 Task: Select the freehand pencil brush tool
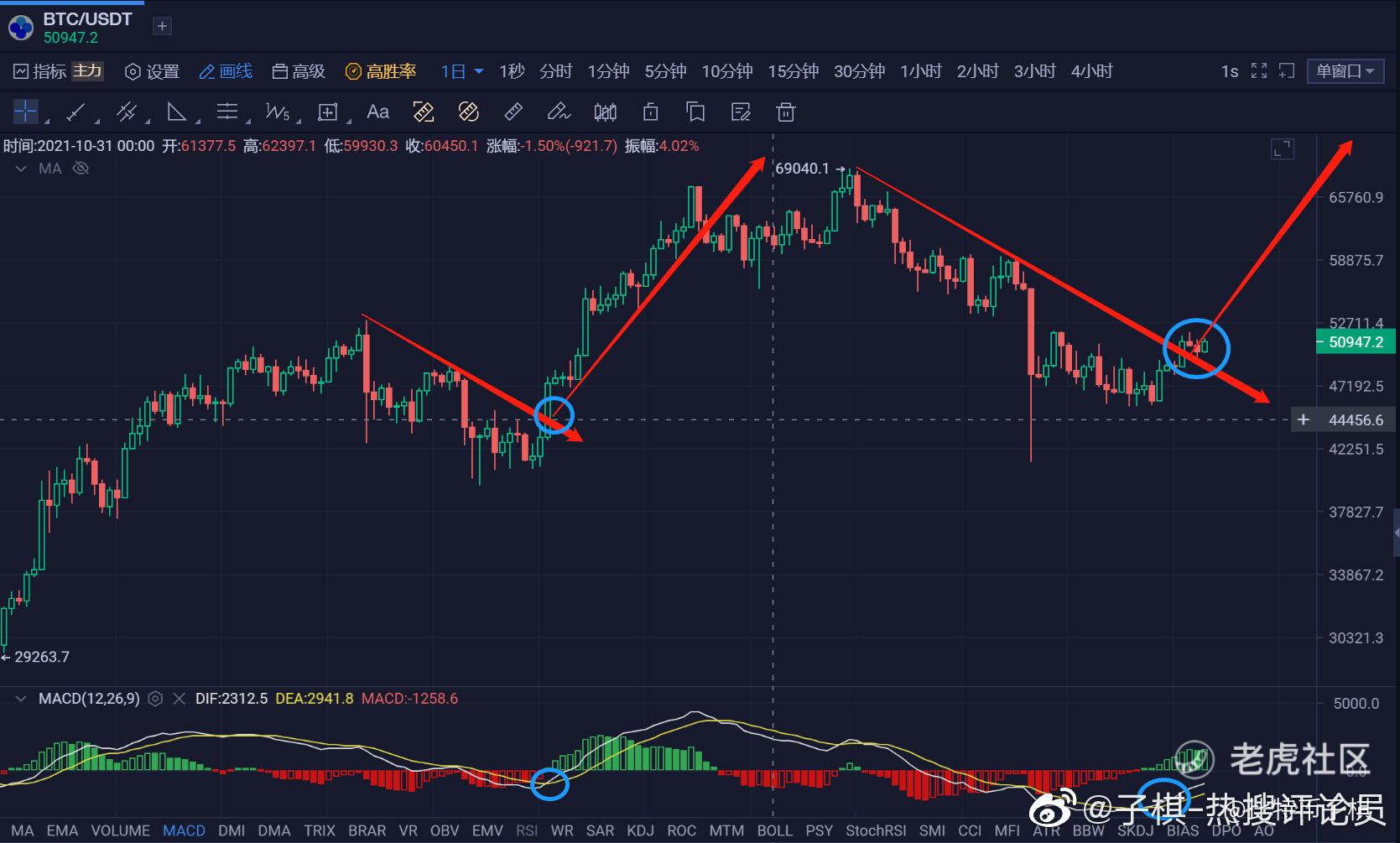(x=559, y=112)
